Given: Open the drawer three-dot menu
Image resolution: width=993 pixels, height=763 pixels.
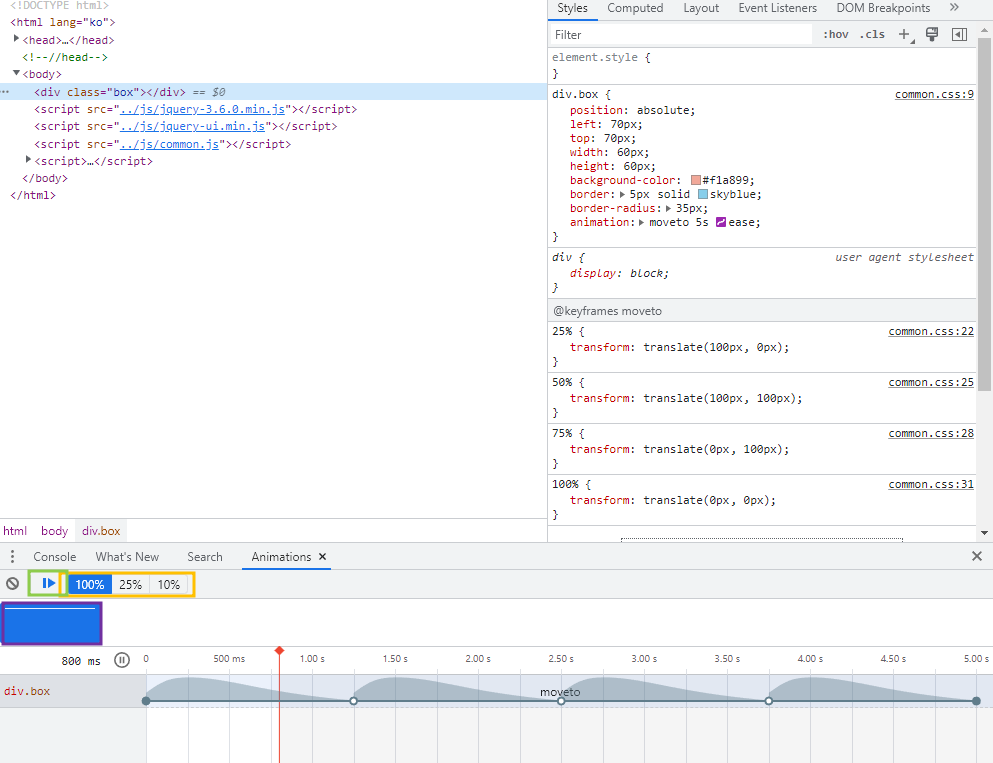Looking at the screenshot, I should pos(12,557).
